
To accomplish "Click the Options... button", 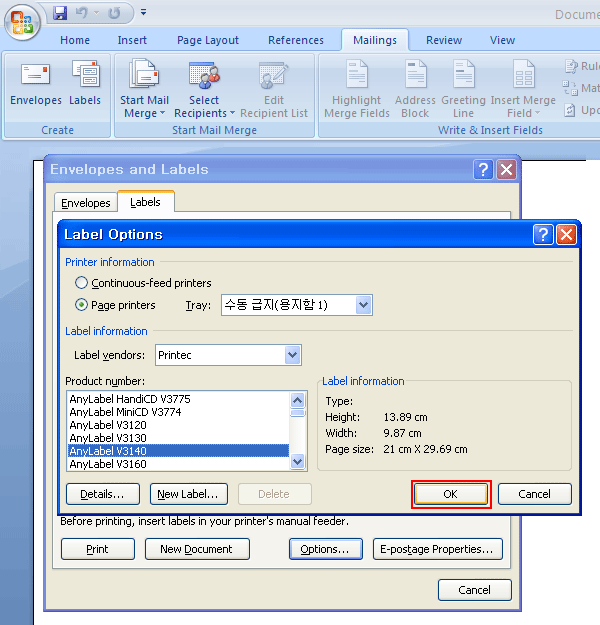I will tap(326, 549).
